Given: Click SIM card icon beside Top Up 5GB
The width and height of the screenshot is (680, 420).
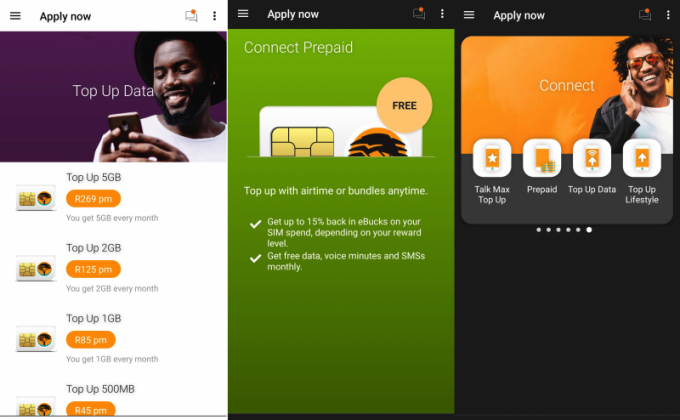Looking at the screenshot, I should click(35, 198).
